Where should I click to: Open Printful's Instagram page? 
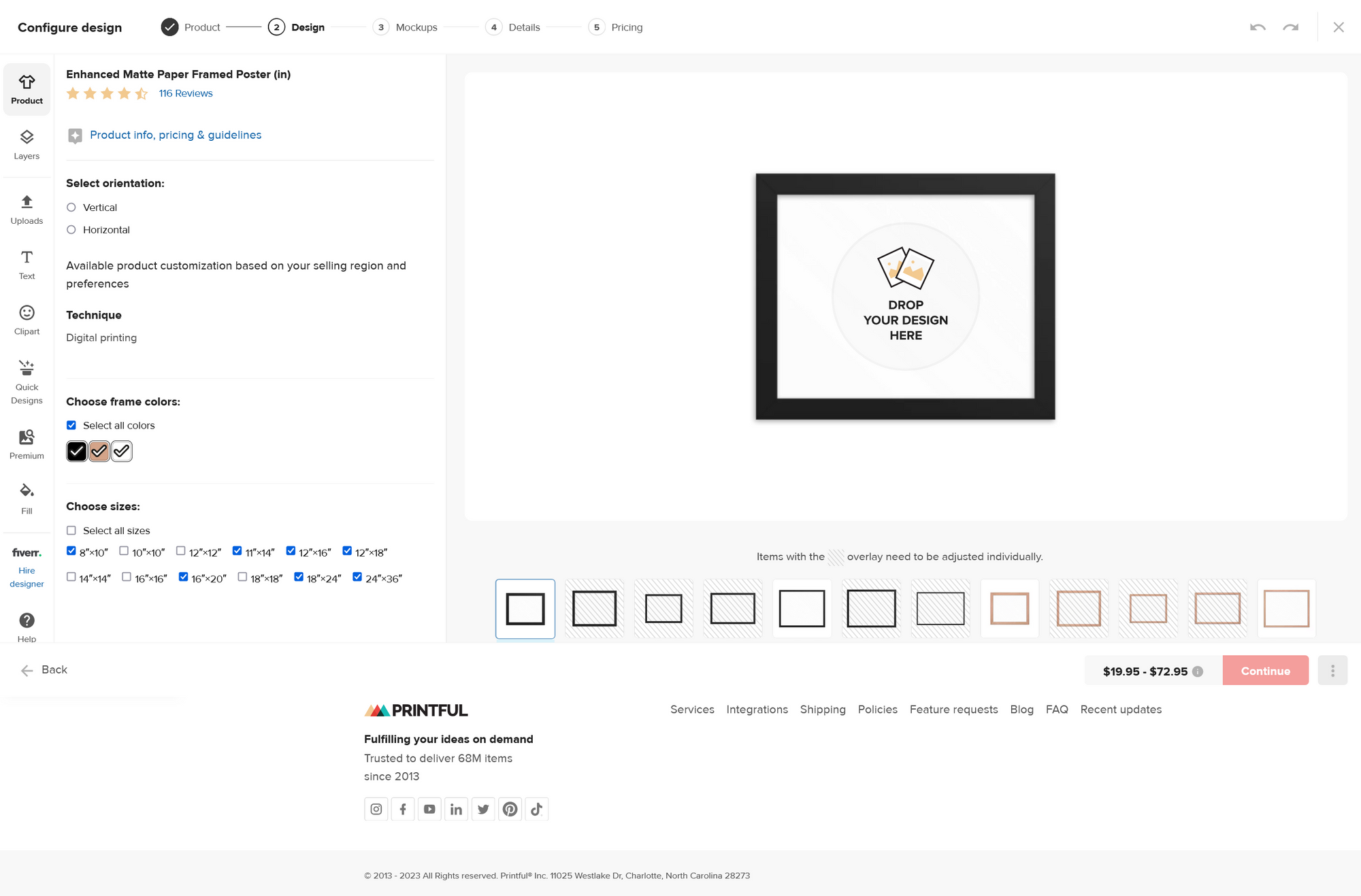tap(376, 808)
